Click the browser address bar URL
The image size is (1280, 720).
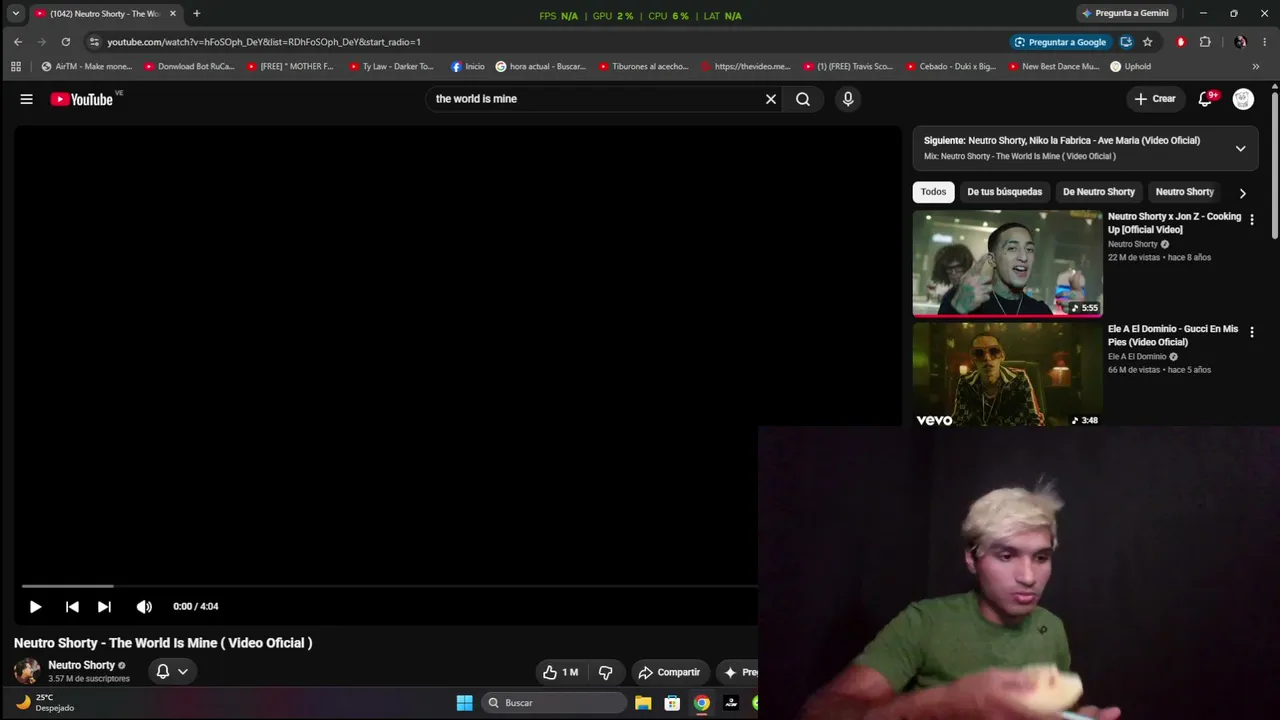[x=264, y=42]
